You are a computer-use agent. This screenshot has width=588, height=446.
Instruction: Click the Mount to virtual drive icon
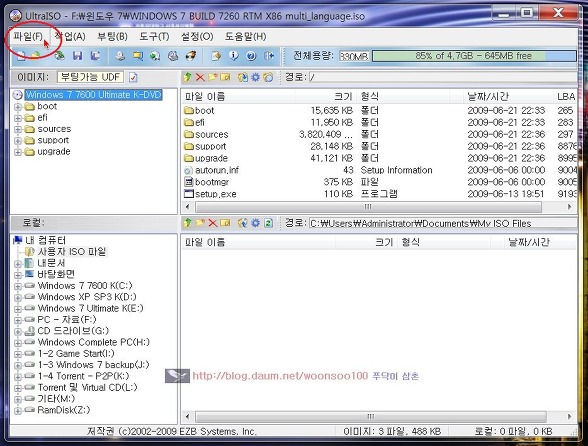point(173,56)
